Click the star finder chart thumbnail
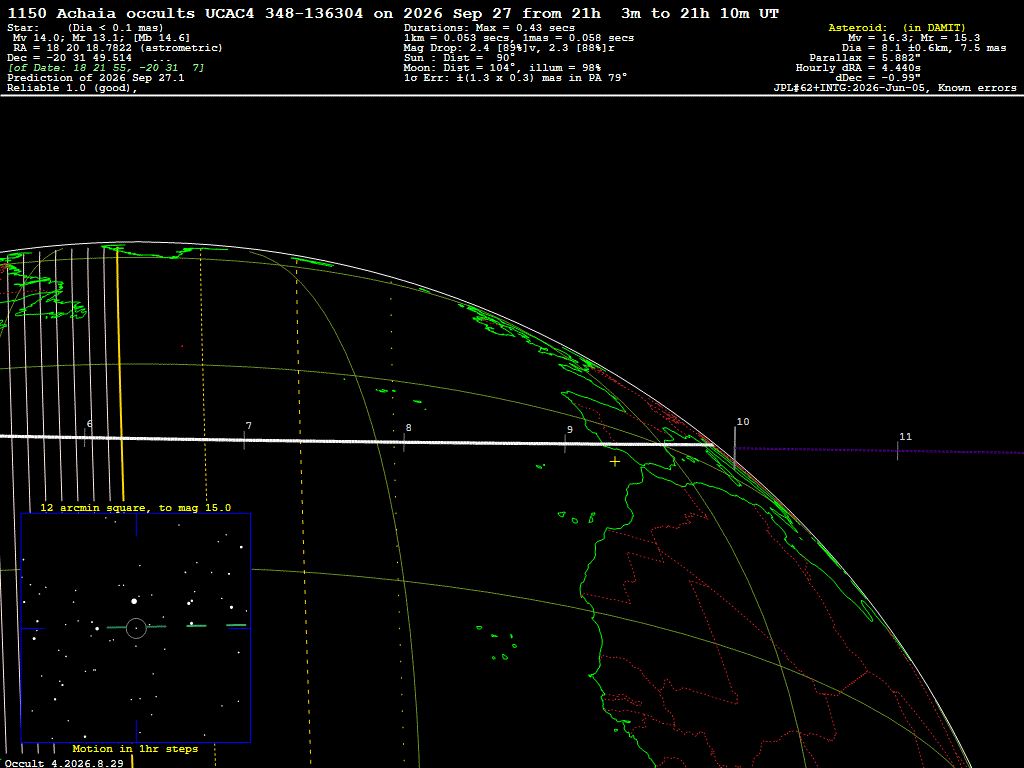 (x=136, y=628)
